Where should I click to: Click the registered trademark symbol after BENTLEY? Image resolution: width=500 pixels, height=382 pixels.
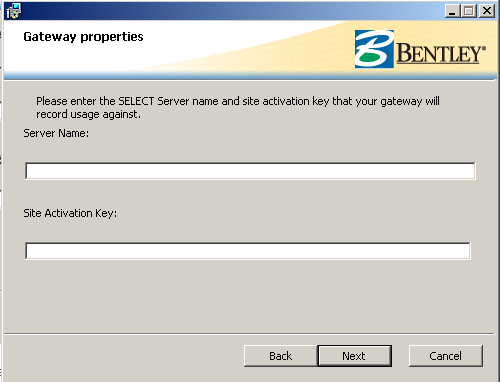pyautogui.click(x=484, y=48)
